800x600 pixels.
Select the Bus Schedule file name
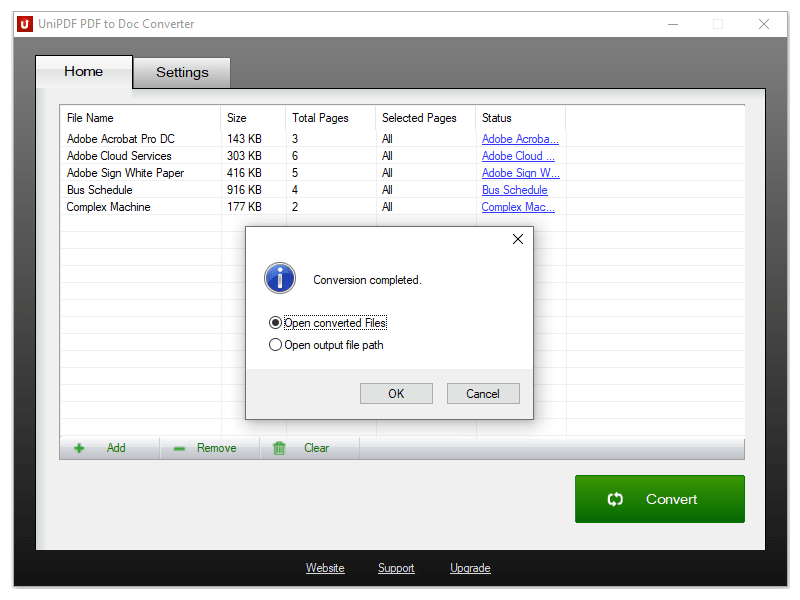point(99,190)
